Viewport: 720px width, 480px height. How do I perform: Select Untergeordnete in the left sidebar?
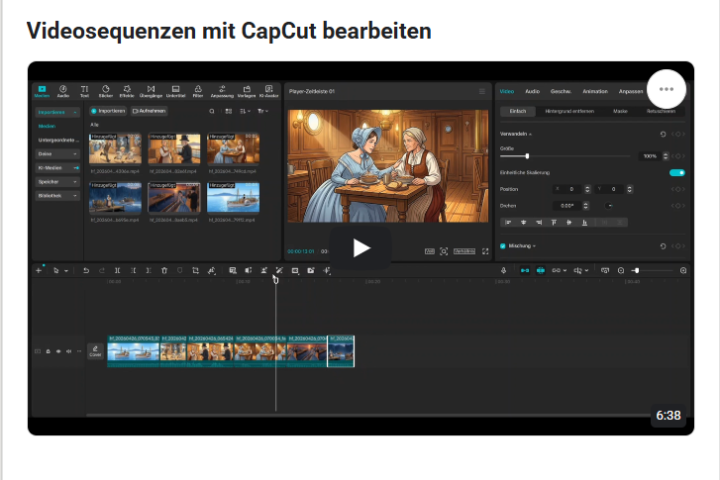(58, 140)
